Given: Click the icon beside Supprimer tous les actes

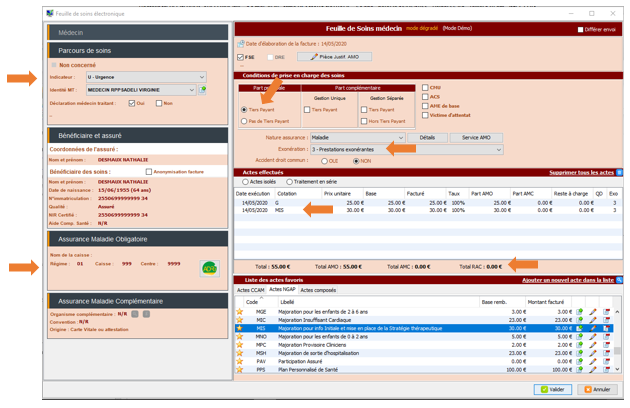Looking at the screenshot, I should (619, 172).
